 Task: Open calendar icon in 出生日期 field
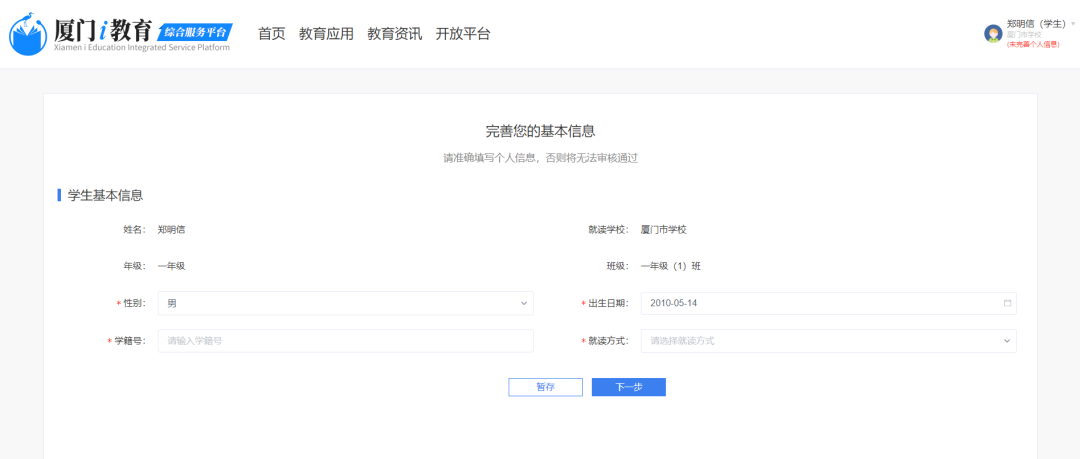tap(1007, 303)
